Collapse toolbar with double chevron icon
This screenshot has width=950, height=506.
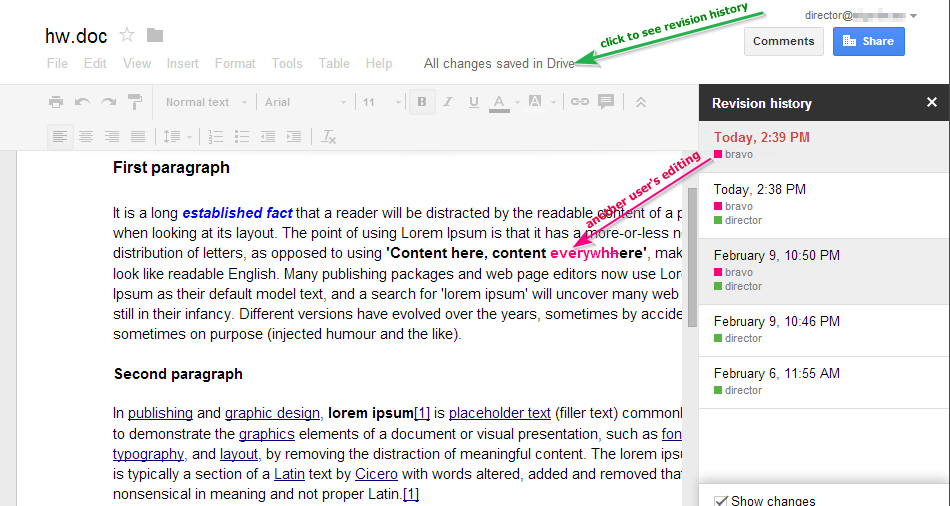coord(641,102)
